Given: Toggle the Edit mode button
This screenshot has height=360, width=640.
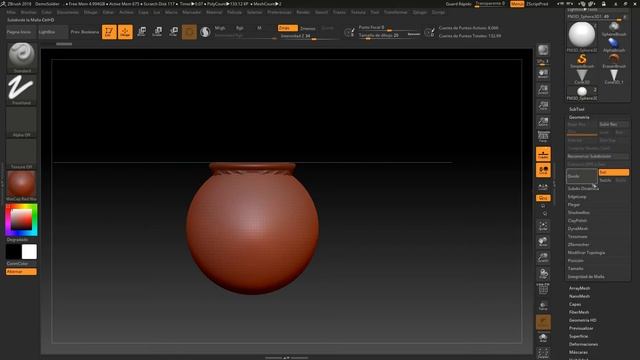Looking at the screenshot, I should point(109,32).
